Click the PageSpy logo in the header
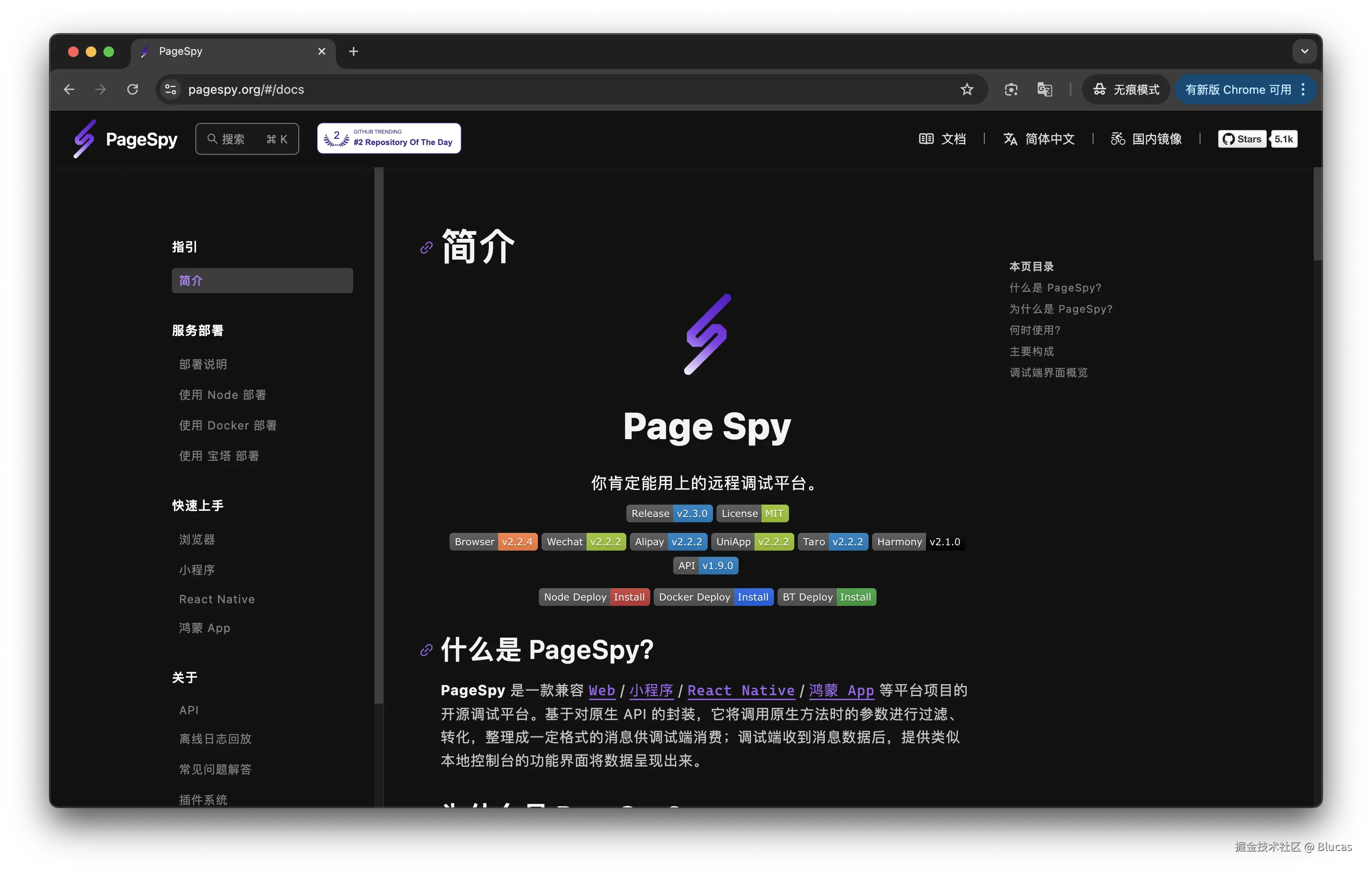1372x873 pixels. point(125,138)
